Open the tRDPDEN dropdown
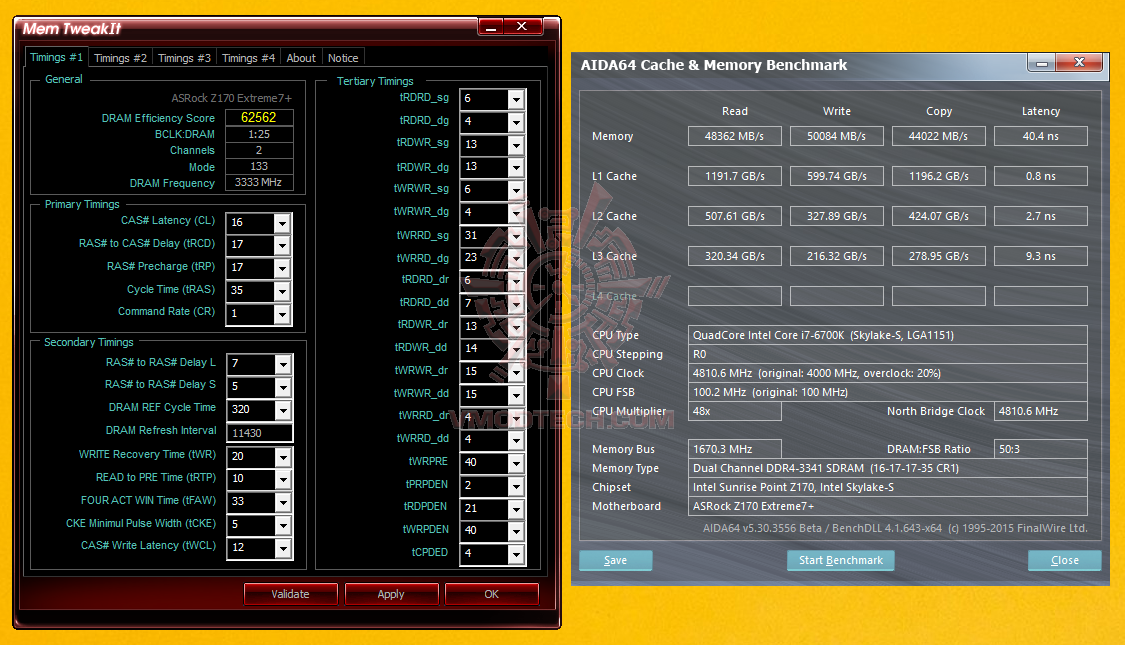 tap(516, 509)
